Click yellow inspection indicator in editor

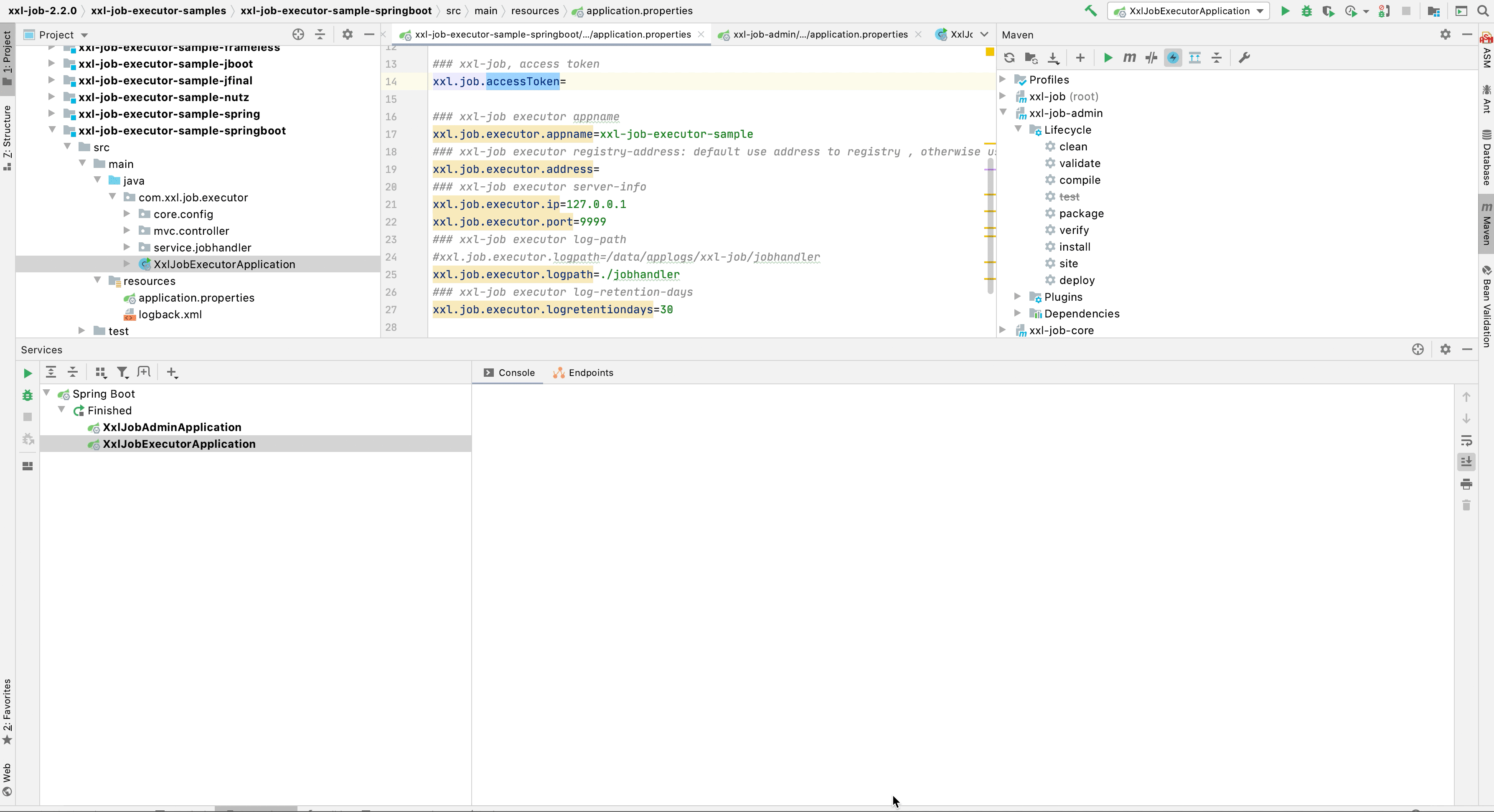click(990, 52)
